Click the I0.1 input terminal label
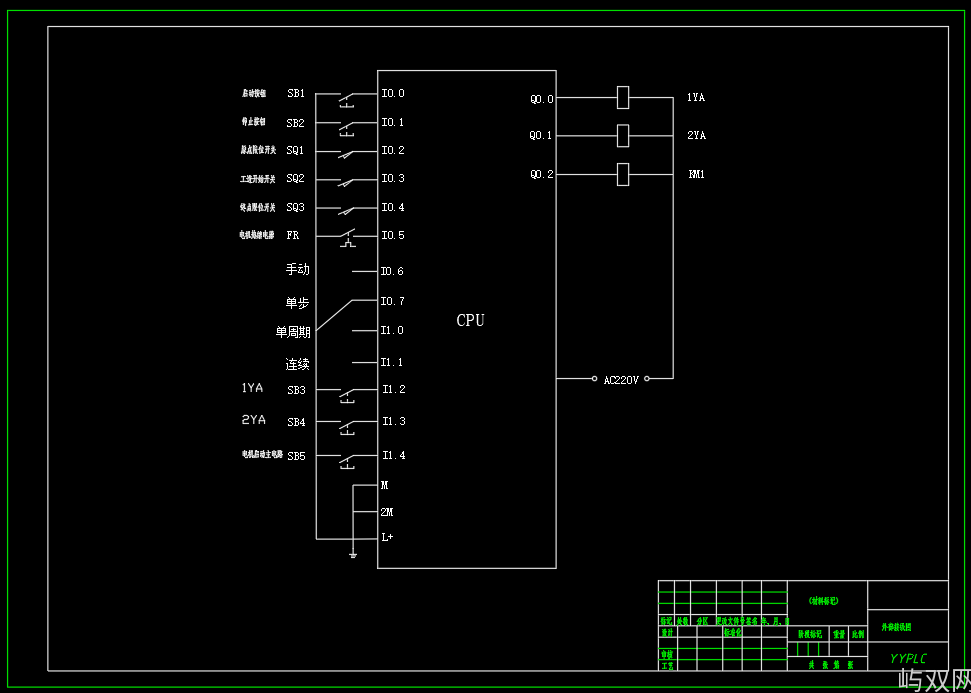Image resolution: width=971 pixels, height=693 pixels. tap(393, 122)
